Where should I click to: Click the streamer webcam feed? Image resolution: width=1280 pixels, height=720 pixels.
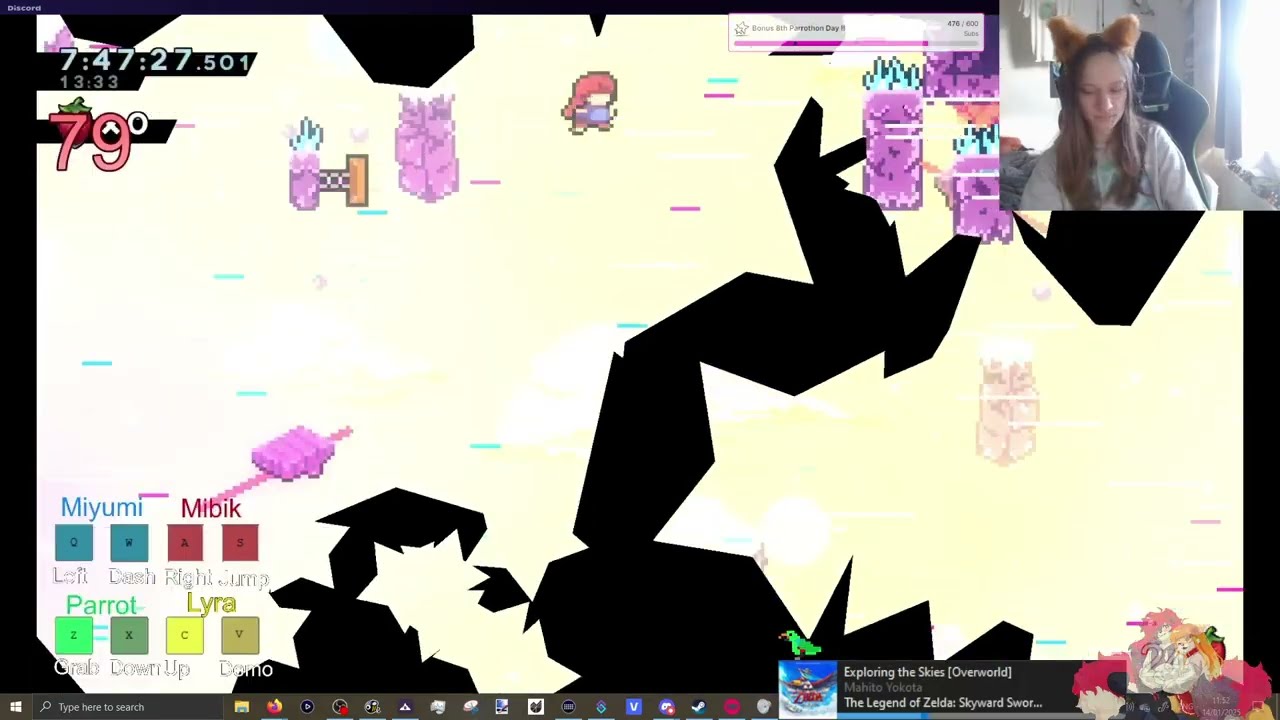1139,105
